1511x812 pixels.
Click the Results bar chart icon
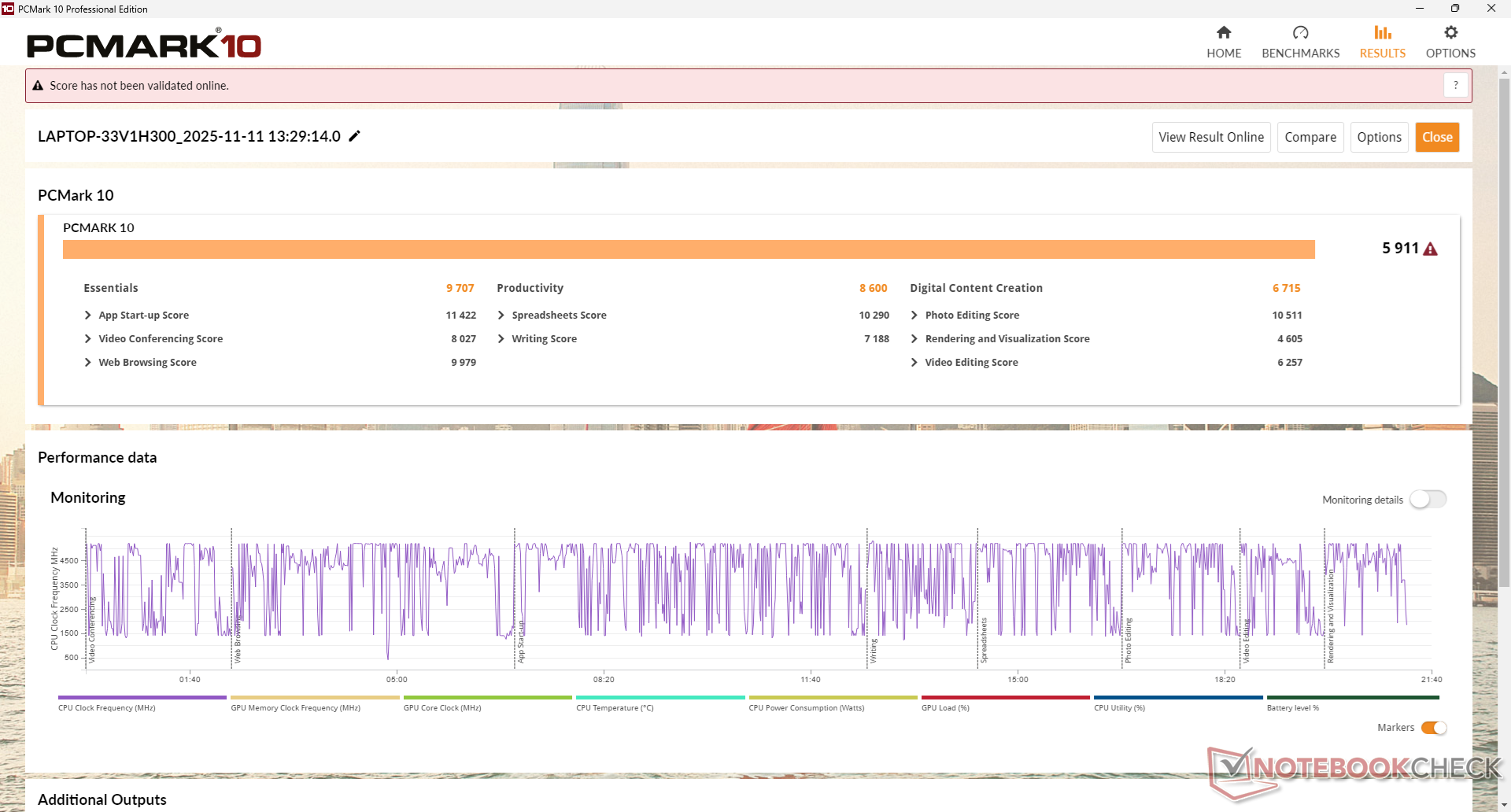pyautogui.click(x=1382, y=33)
